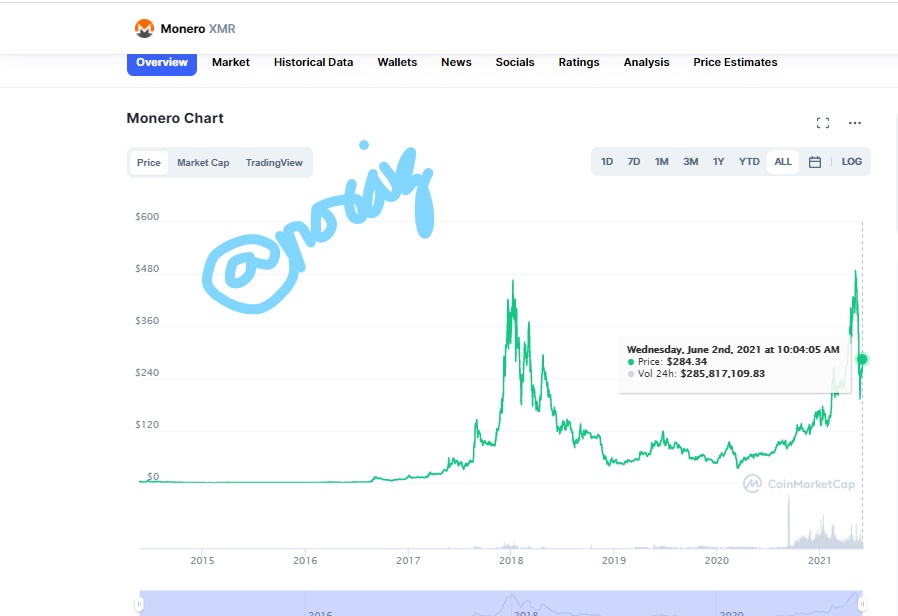The image size is (898, 616).
Task: Toggle LOG scale on chart
Action: click(851, 161)
